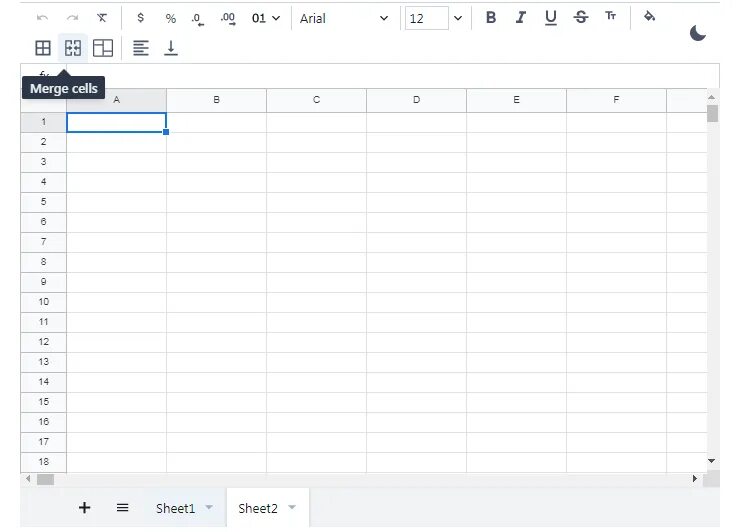Viewport: 736px width, 532px height.
Task: Add a new sheet with plus icon
Action: (x=84, y=508)
